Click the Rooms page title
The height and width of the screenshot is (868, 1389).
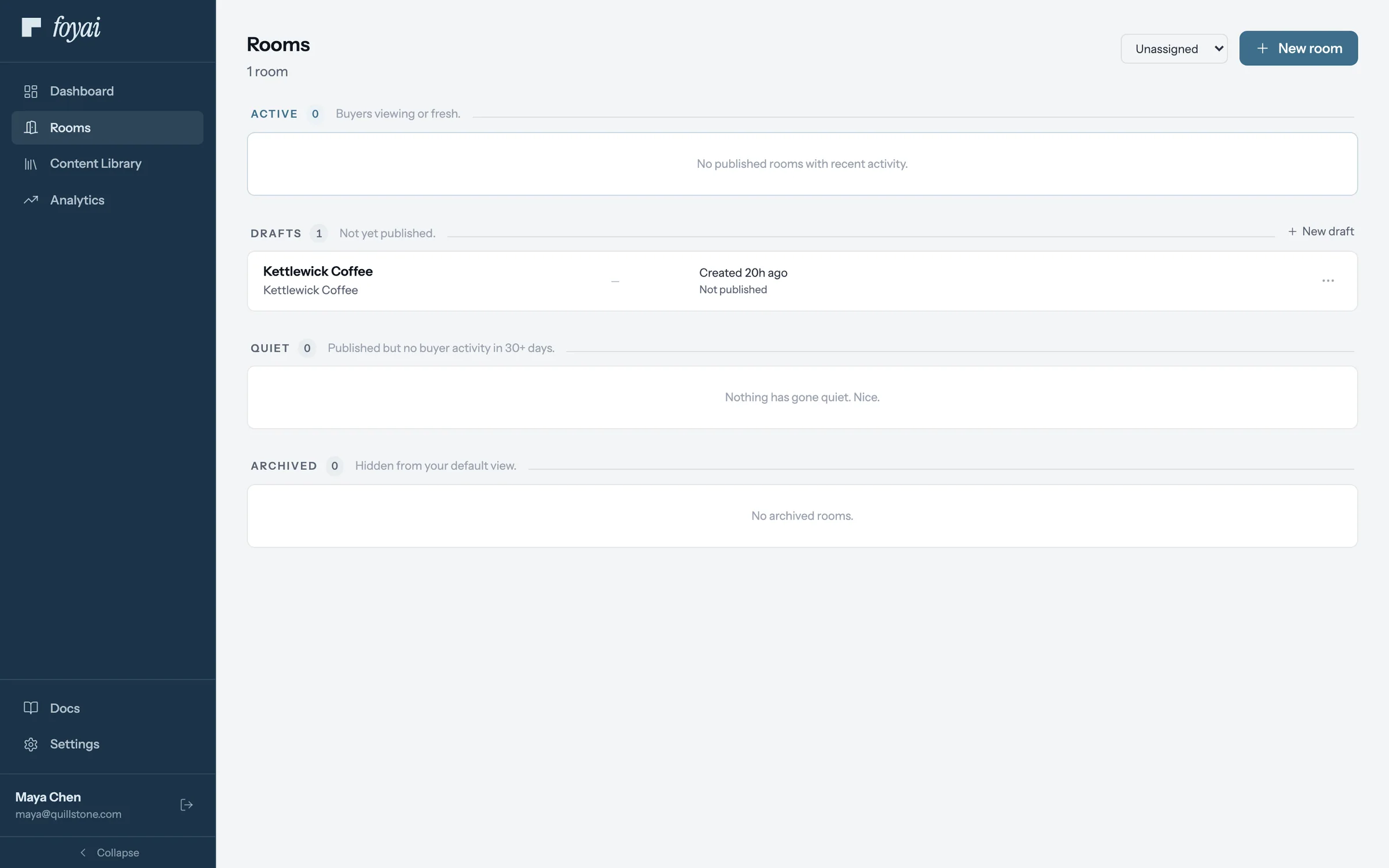(278, 45)
